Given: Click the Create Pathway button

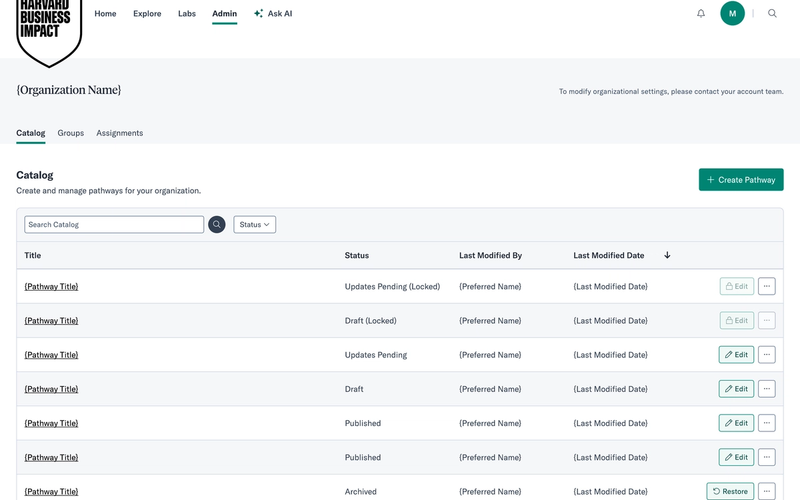Looking at the screenshot, I should coord(741,180).
